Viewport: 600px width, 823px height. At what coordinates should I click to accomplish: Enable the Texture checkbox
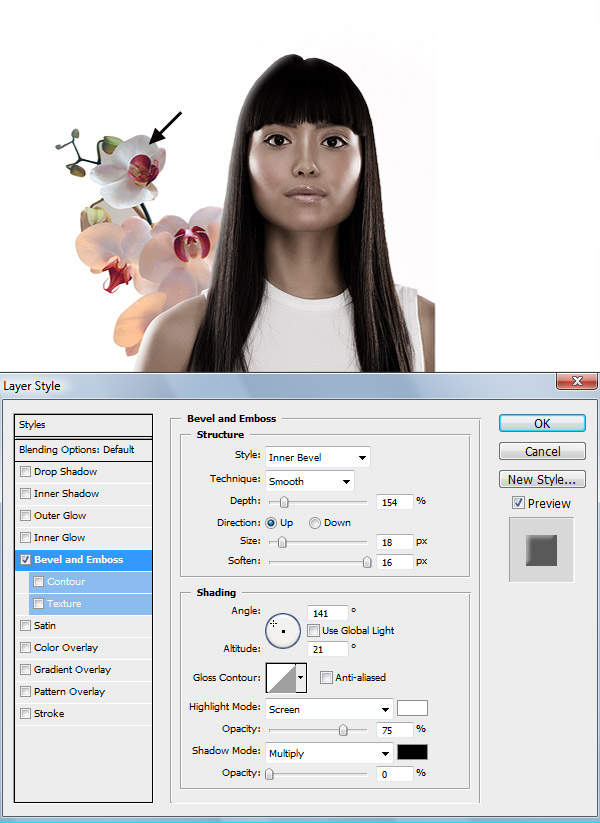tap(38, 604)
